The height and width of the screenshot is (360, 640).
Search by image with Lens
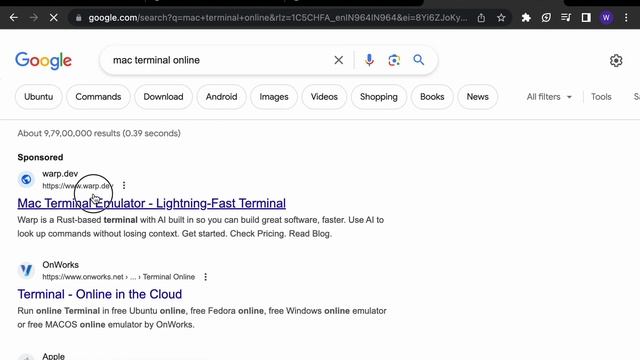(x=394, y=60)
